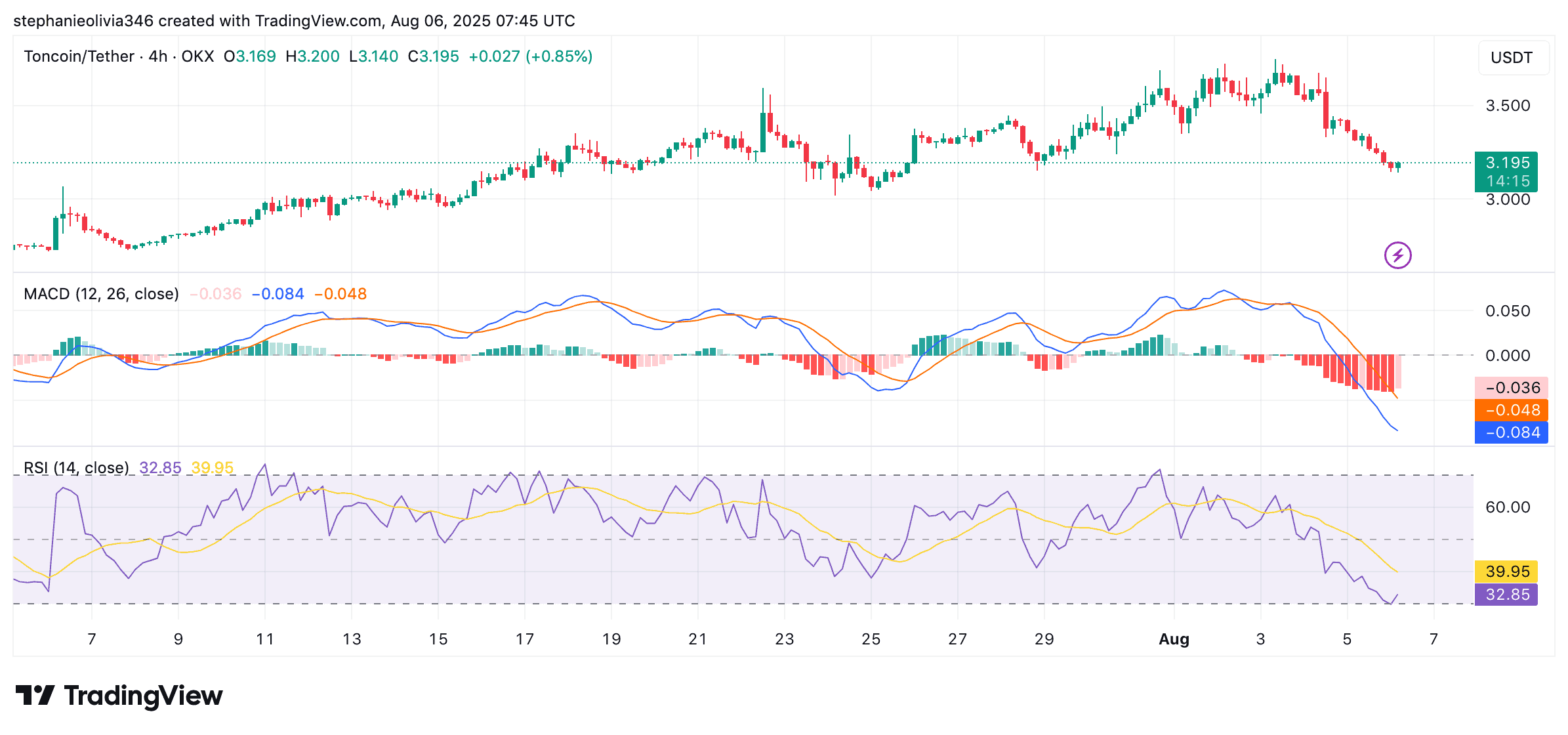Click the green 3.195 current price label
The height and width of the screenshot is (735, 1568).
pyautogui.click(x=1506, y=172)
